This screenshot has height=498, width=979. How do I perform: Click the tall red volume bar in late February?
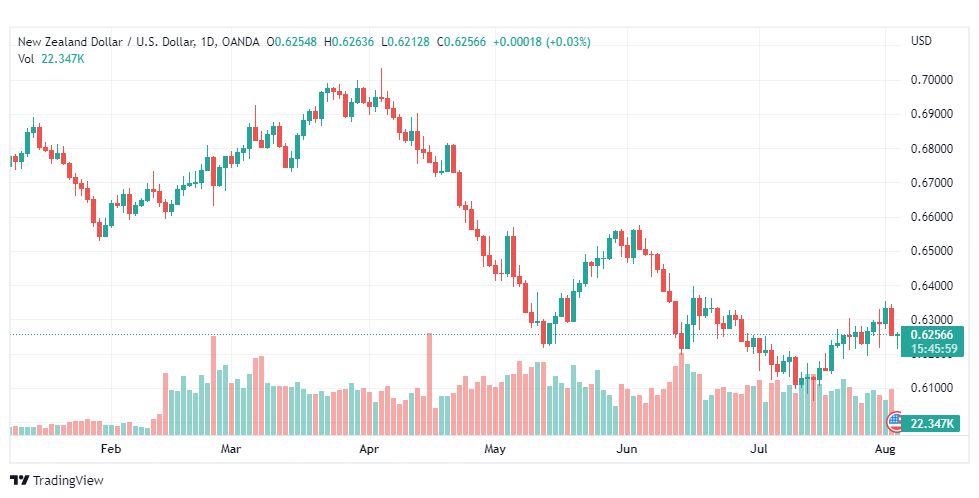tap(213, 385)
